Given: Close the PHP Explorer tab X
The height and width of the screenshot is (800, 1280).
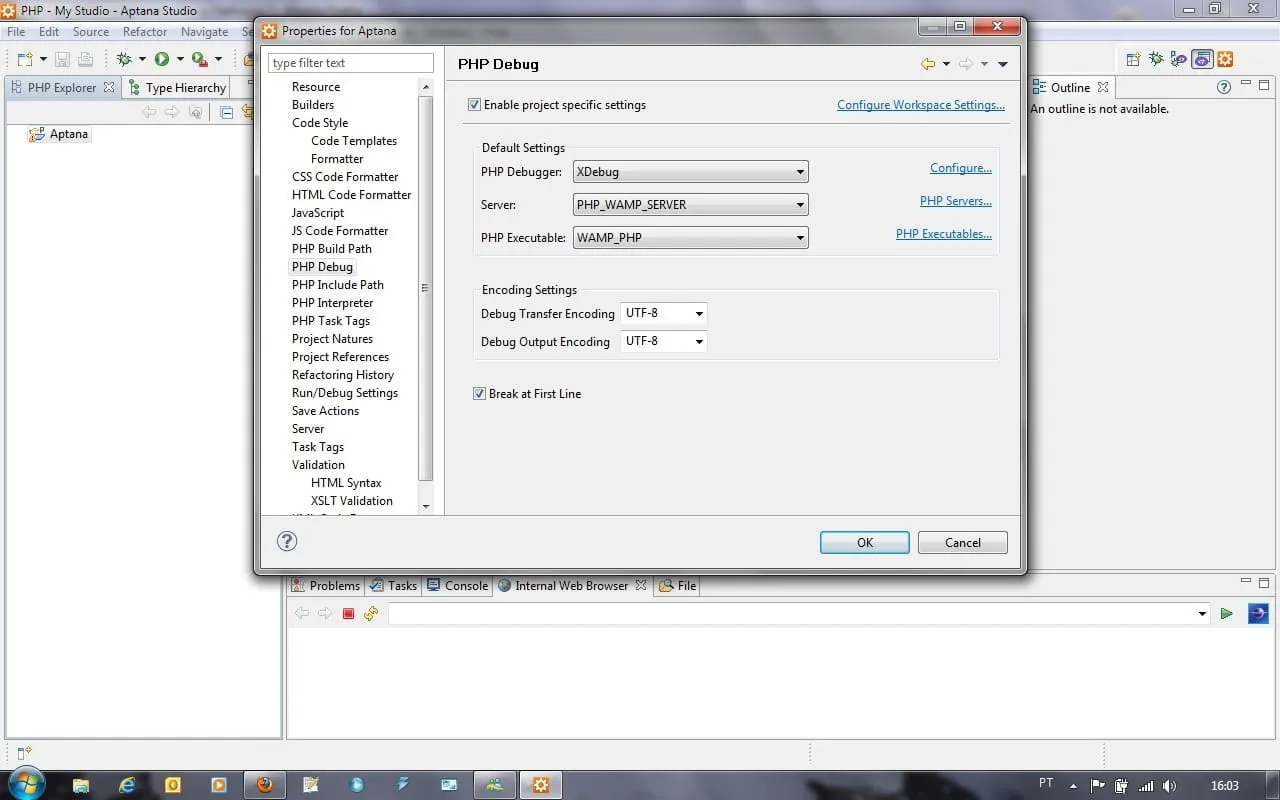Looking at the screenshot, I should pos(109,87).
